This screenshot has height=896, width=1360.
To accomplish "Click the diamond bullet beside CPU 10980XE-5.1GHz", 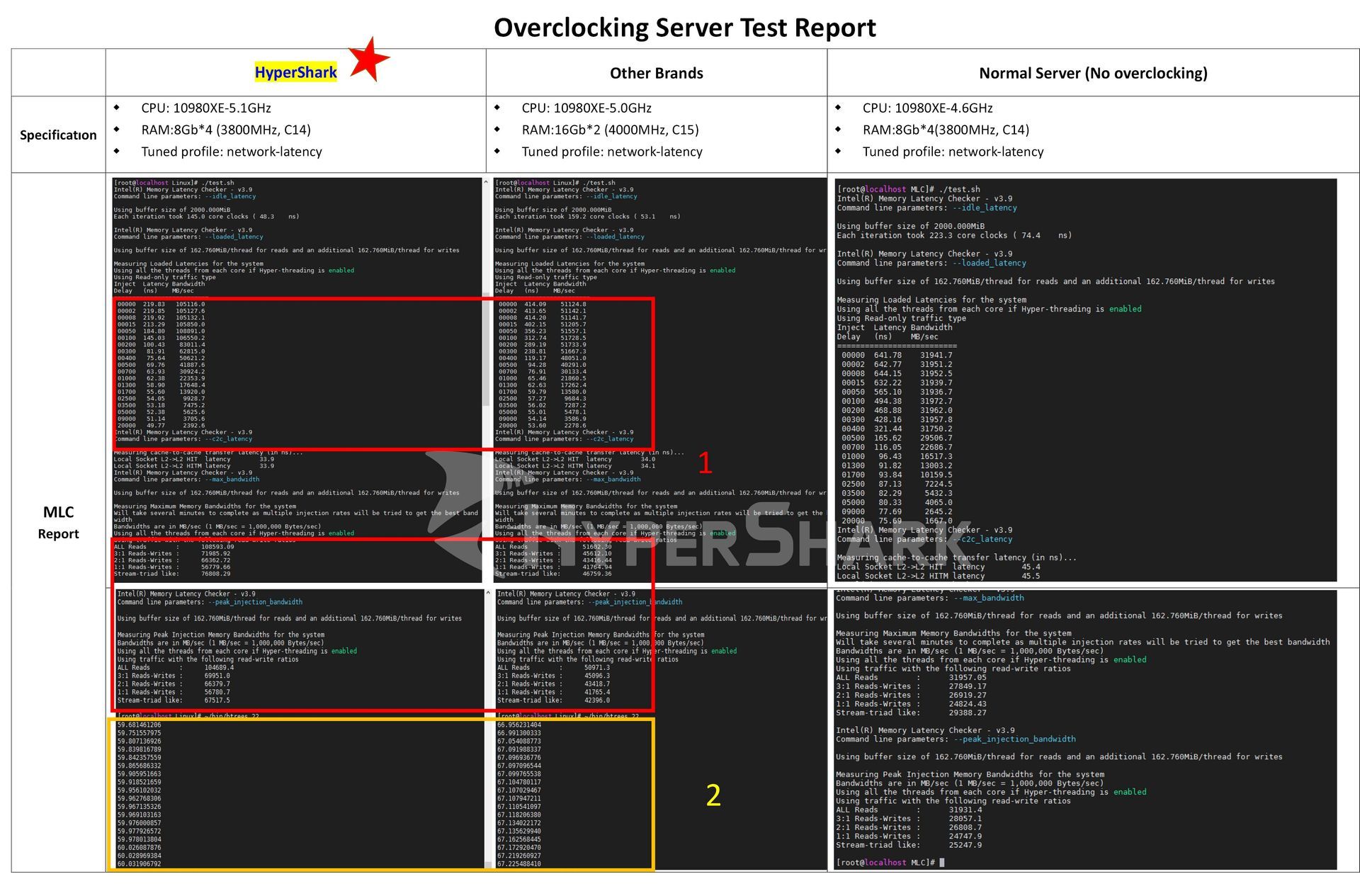I will tap(118, 108).
